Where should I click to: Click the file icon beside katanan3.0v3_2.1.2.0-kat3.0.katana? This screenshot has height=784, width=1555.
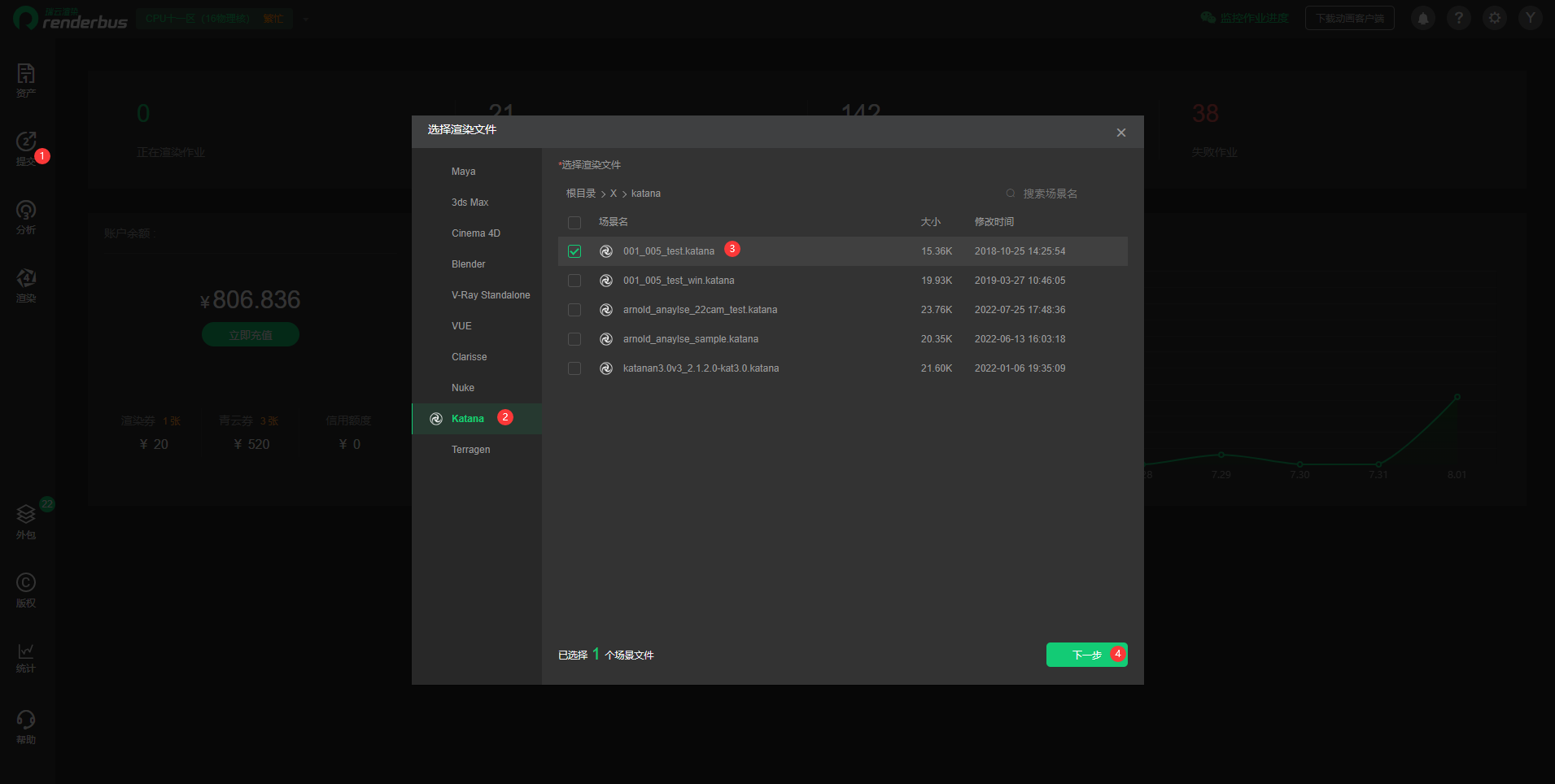point(606,368)
